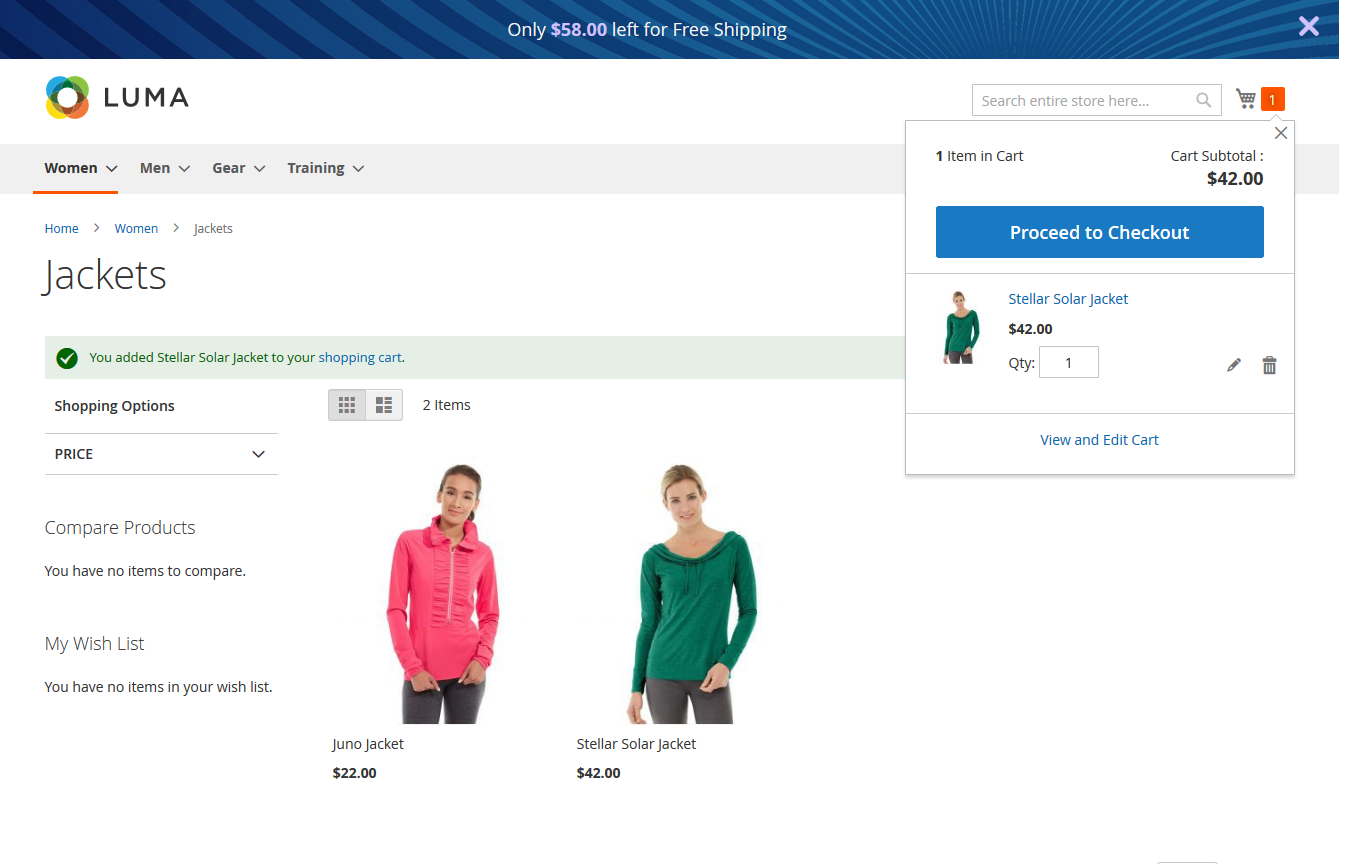Screen dimensions: 1348x864
Task: Delete Stellar Solar Jacket using trash icon
Action: [x=1269, y=365]
